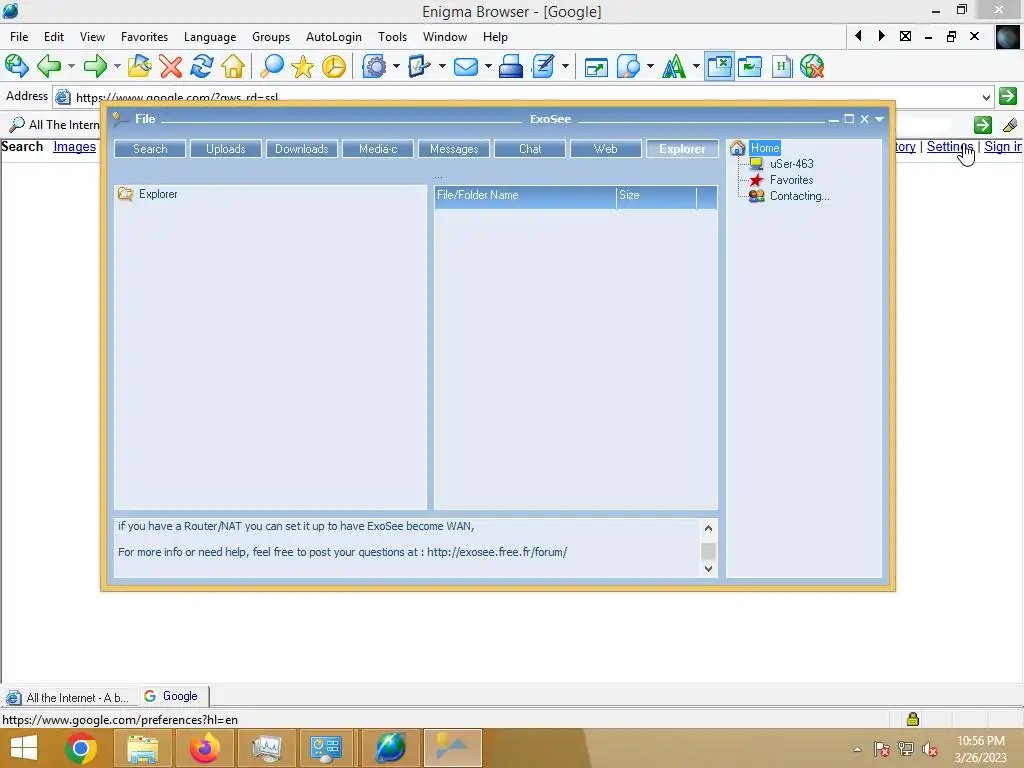Click the Images link on Google page
This screenshot has height=768, width=1024.
click(x=74, y=146)
